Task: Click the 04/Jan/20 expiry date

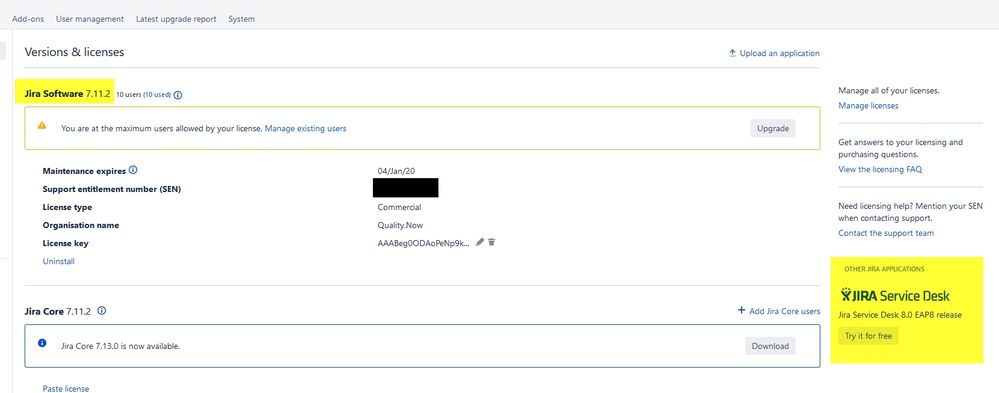Action: click(396, 171)
